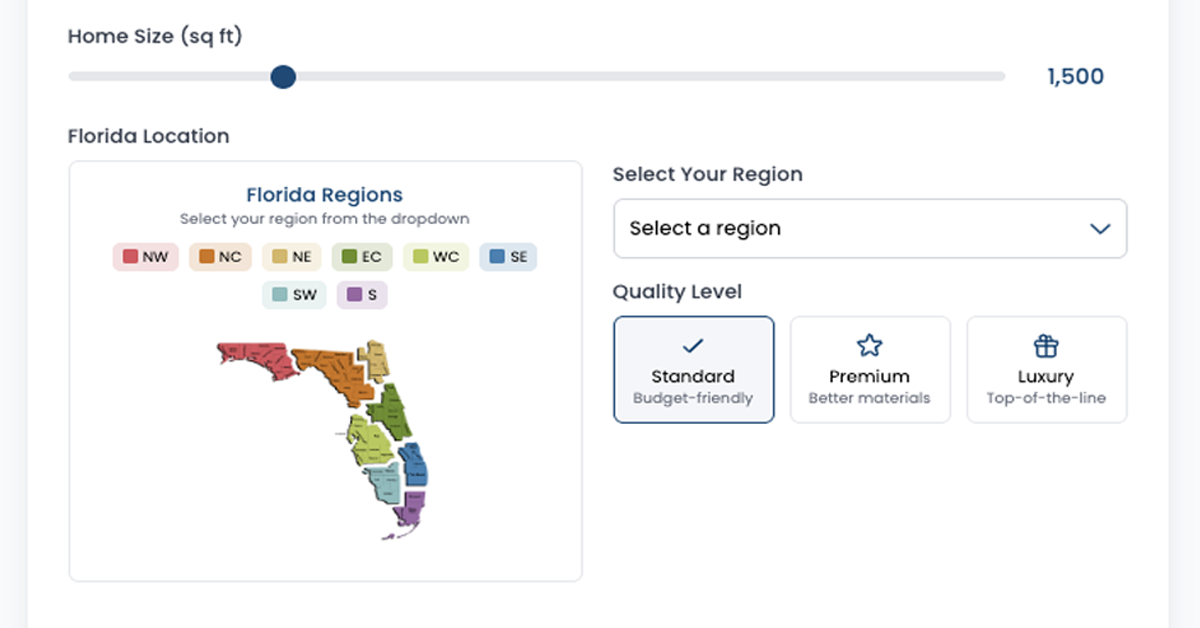Click the teal SW legend swatch
The image size is (1200, 628).
click(279, 295)
